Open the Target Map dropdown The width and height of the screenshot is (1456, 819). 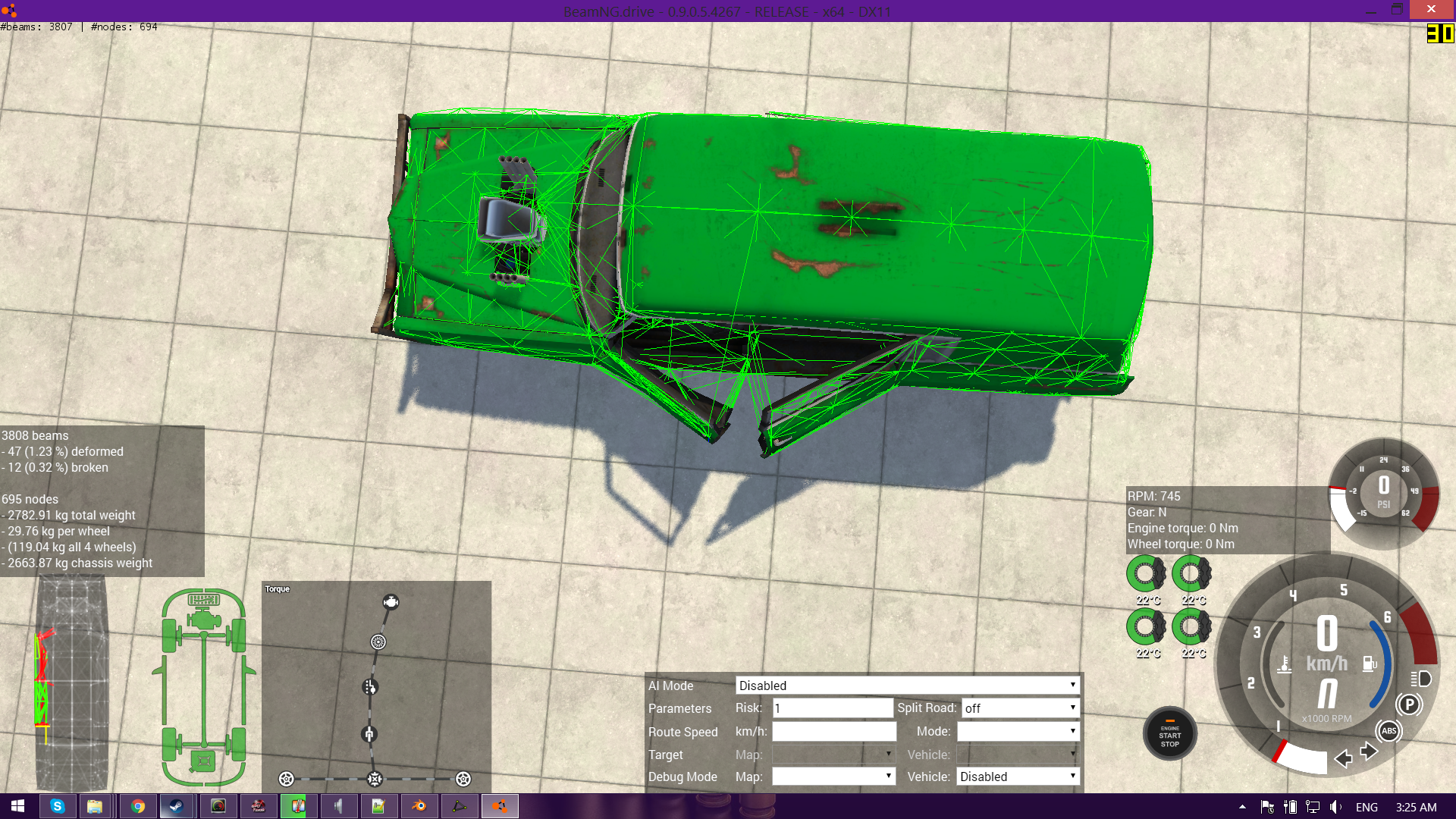833,755
